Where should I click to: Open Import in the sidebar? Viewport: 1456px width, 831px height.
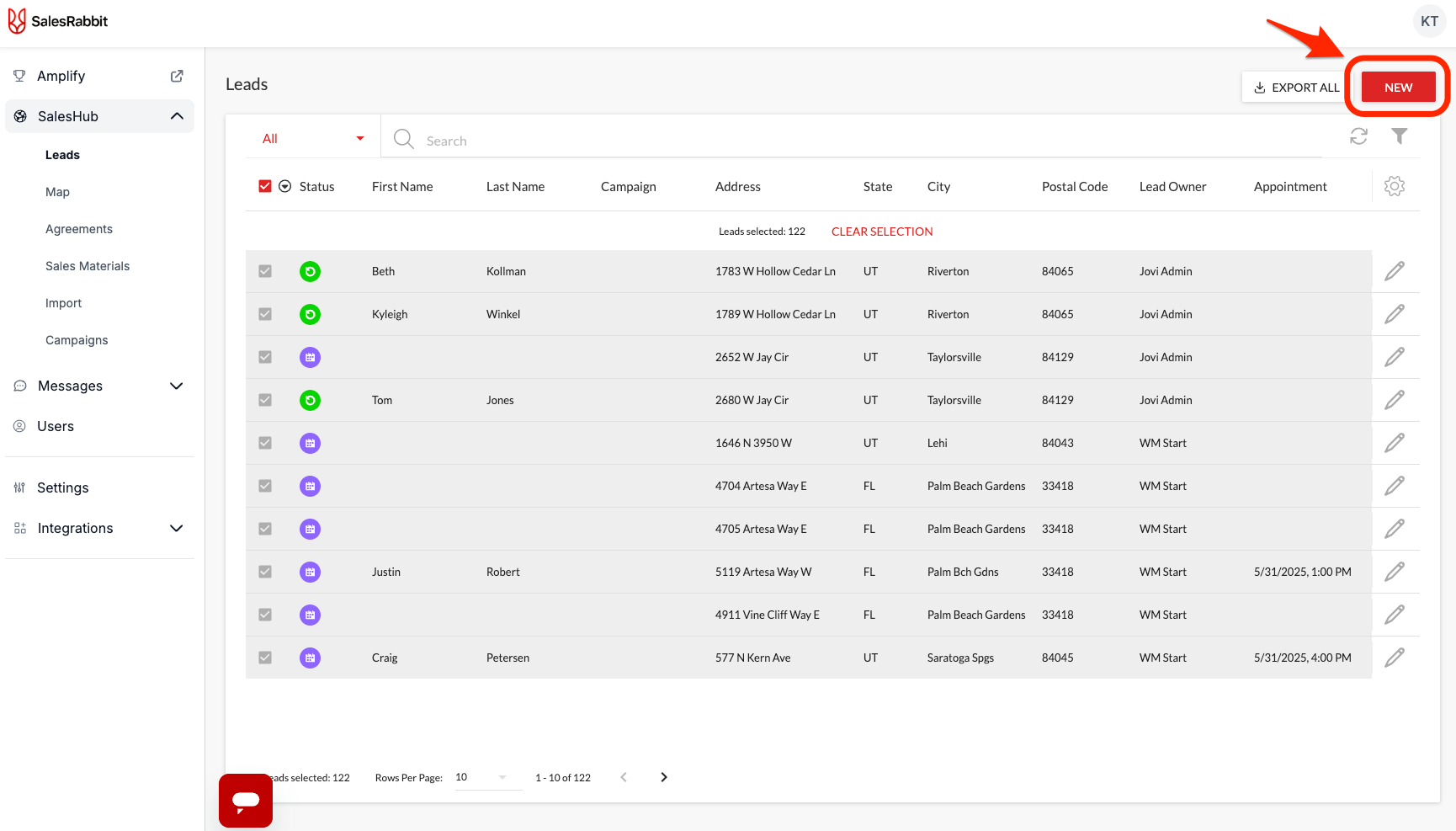click(x=63, y=303)
